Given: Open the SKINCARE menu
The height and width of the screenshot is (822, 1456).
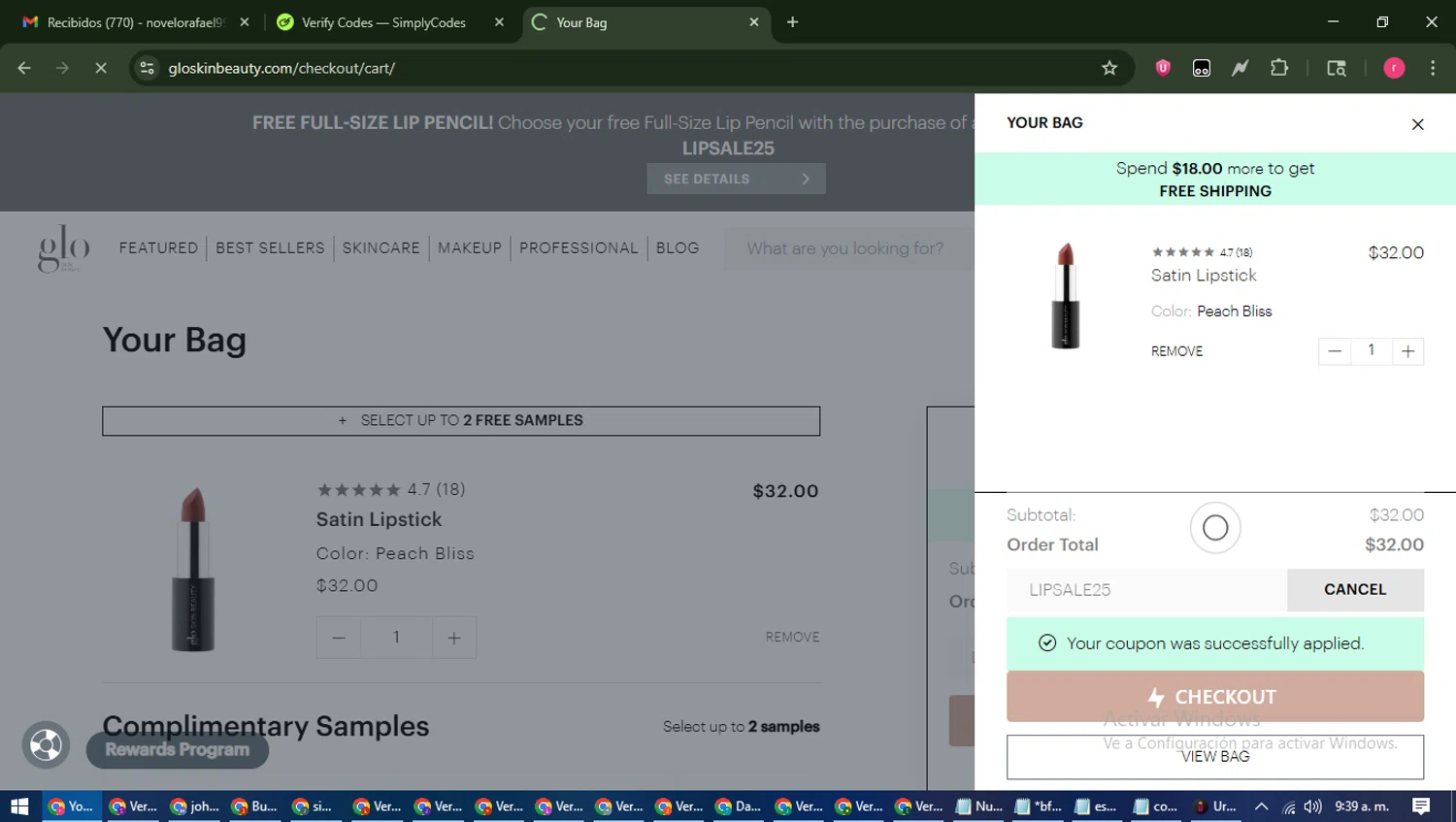Looking at the screenshot, I should tap(381, 248).
